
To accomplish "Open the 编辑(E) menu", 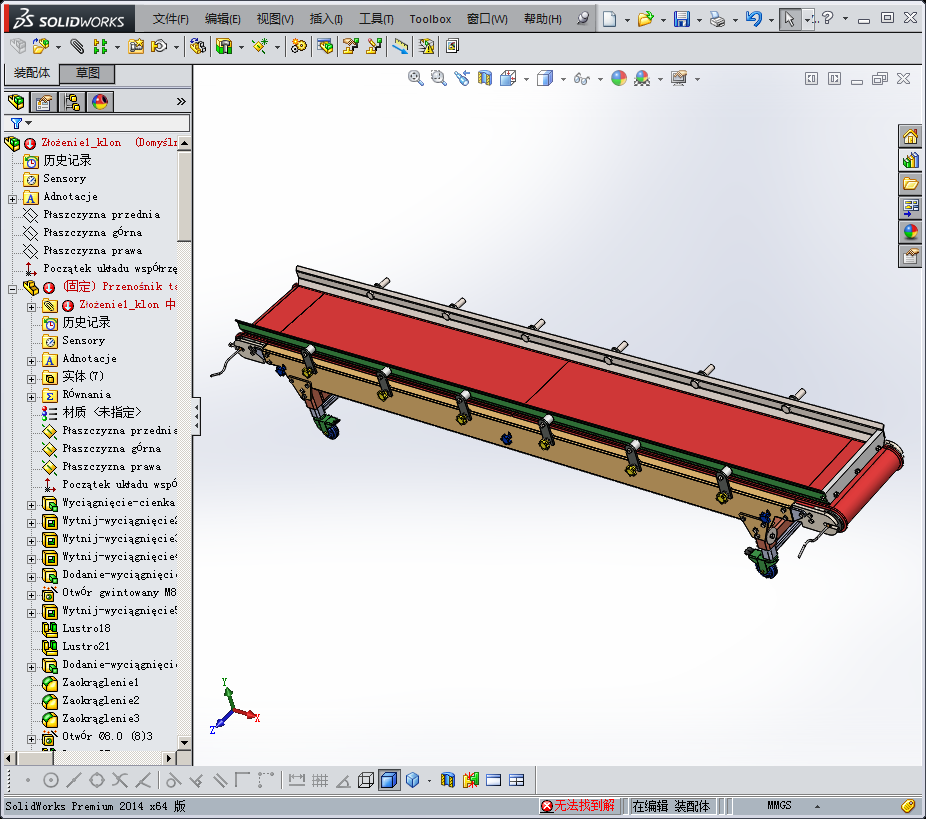I will click(x=223, y=19).
